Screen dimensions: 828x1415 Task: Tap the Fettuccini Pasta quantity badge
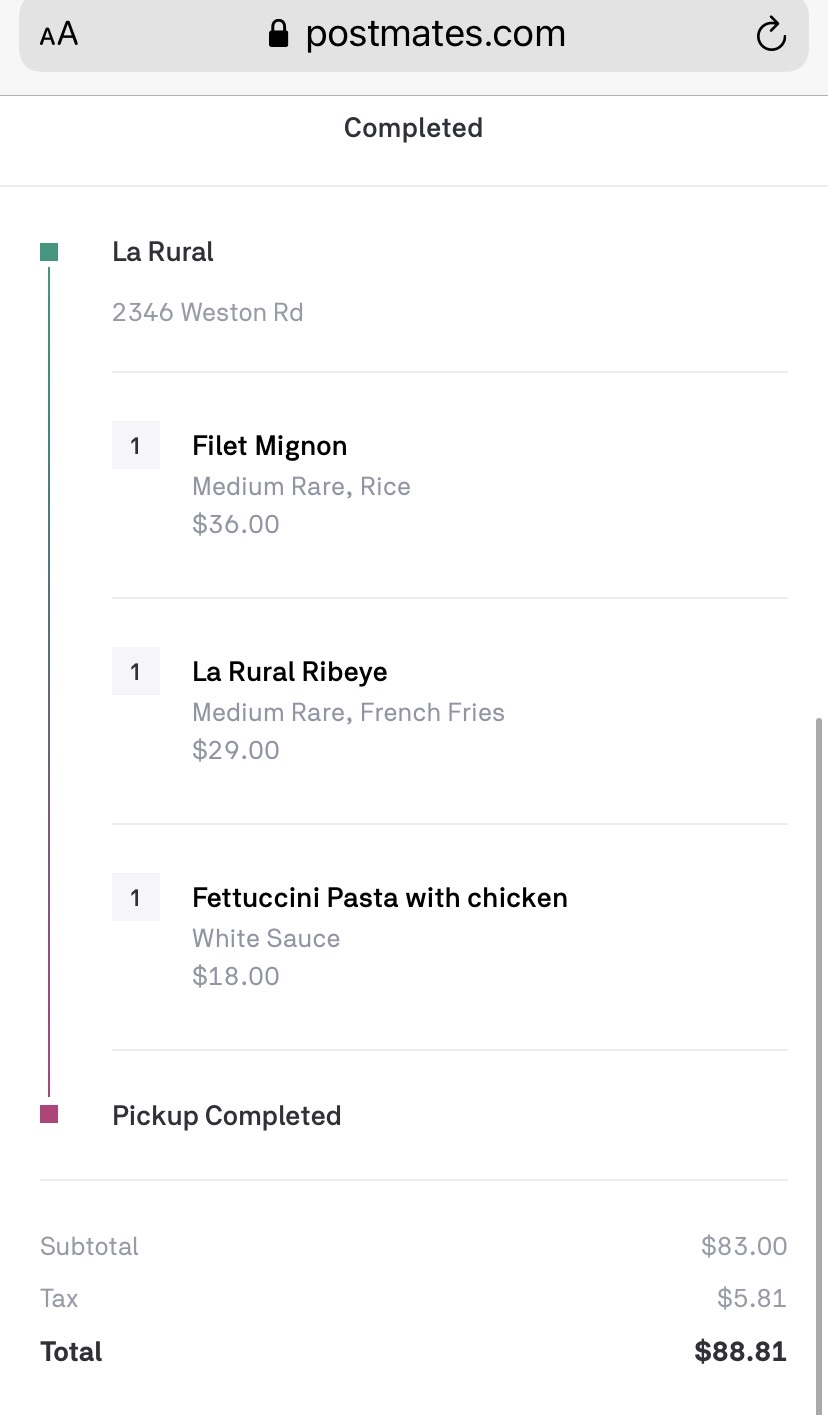[136, 898]
